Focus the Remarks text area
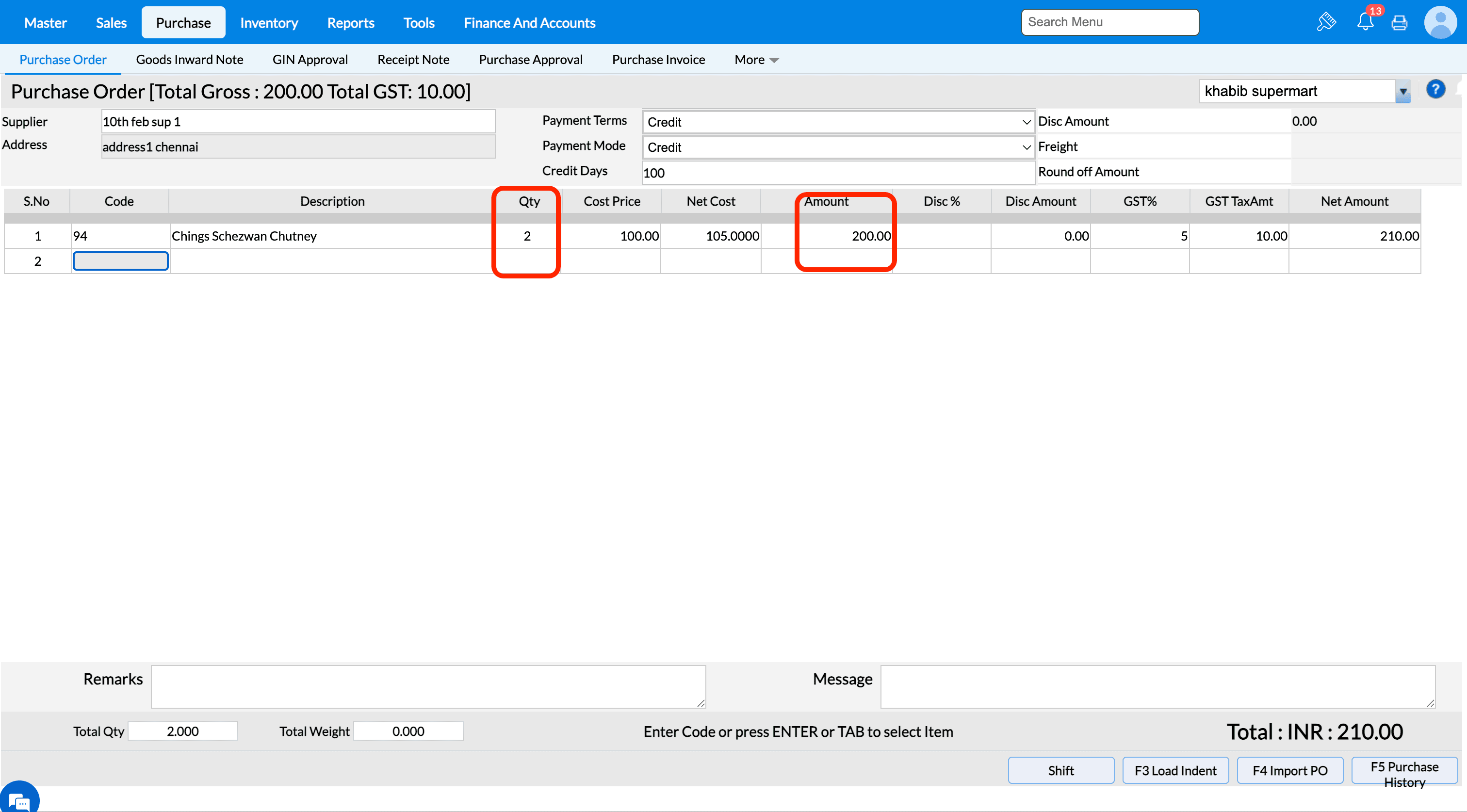This screenshot has height=812, width=1467. point(428,686)
